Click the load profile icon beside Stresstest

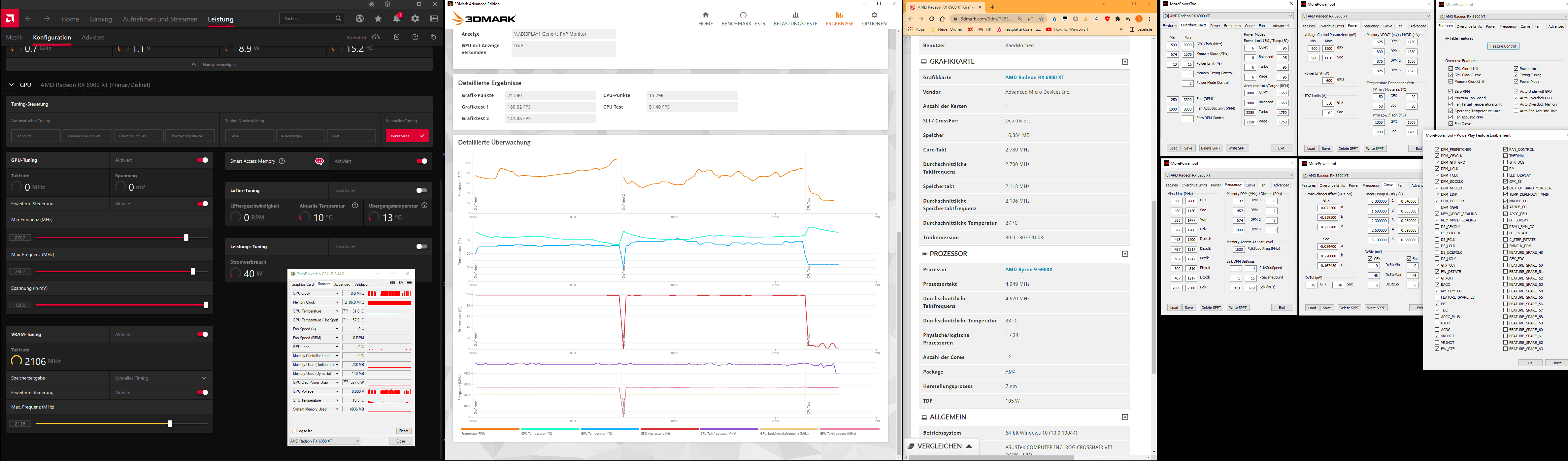point(397,37)
